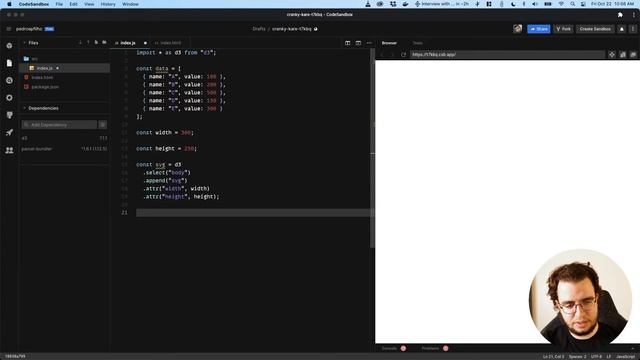Click the user avatar in header
The width and height of the screenshot is (640, 360).
518,29
